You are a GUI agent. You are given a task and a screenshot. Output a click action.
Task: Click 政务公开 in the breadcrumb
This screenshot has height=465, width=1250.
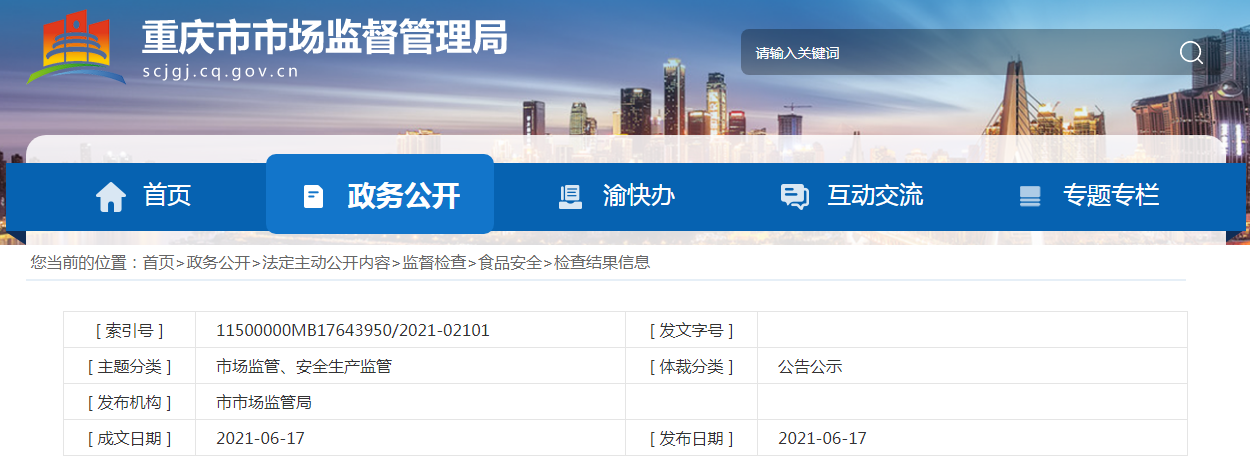(x=218, y=262)
